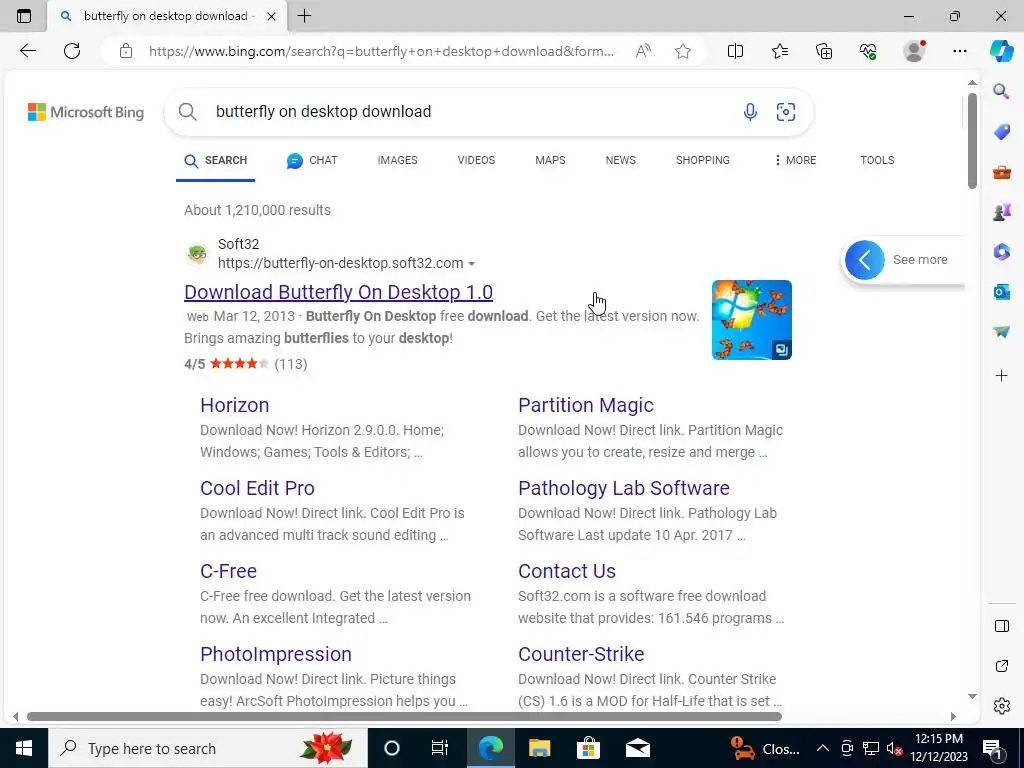The width and height of the screenshot is (1024, 768).
Task: Open Collections icon in toolbar
Action: pyautogui.click(x=824, y=51)
